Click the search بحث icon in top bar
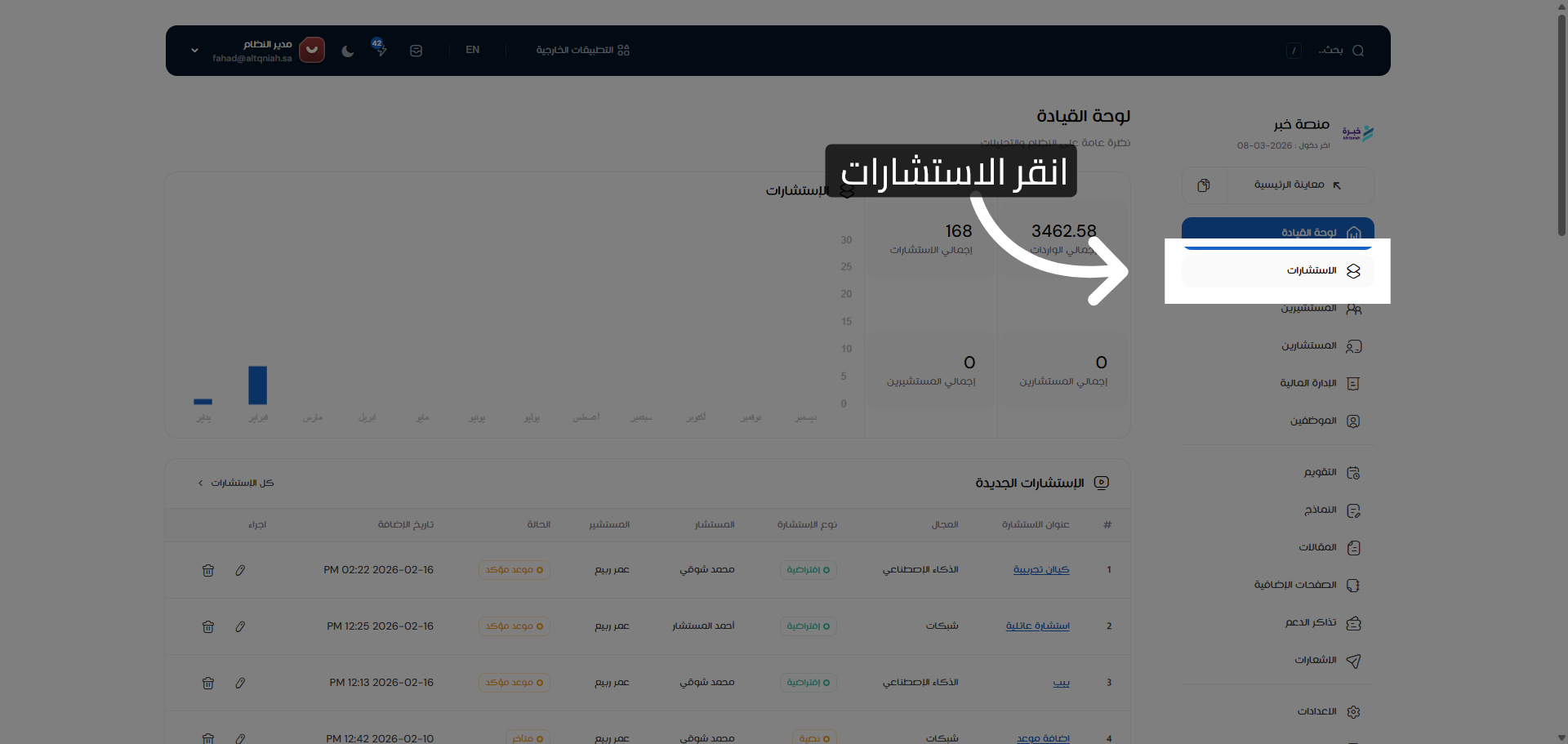1568x744 pixels. coord(1357,50)
